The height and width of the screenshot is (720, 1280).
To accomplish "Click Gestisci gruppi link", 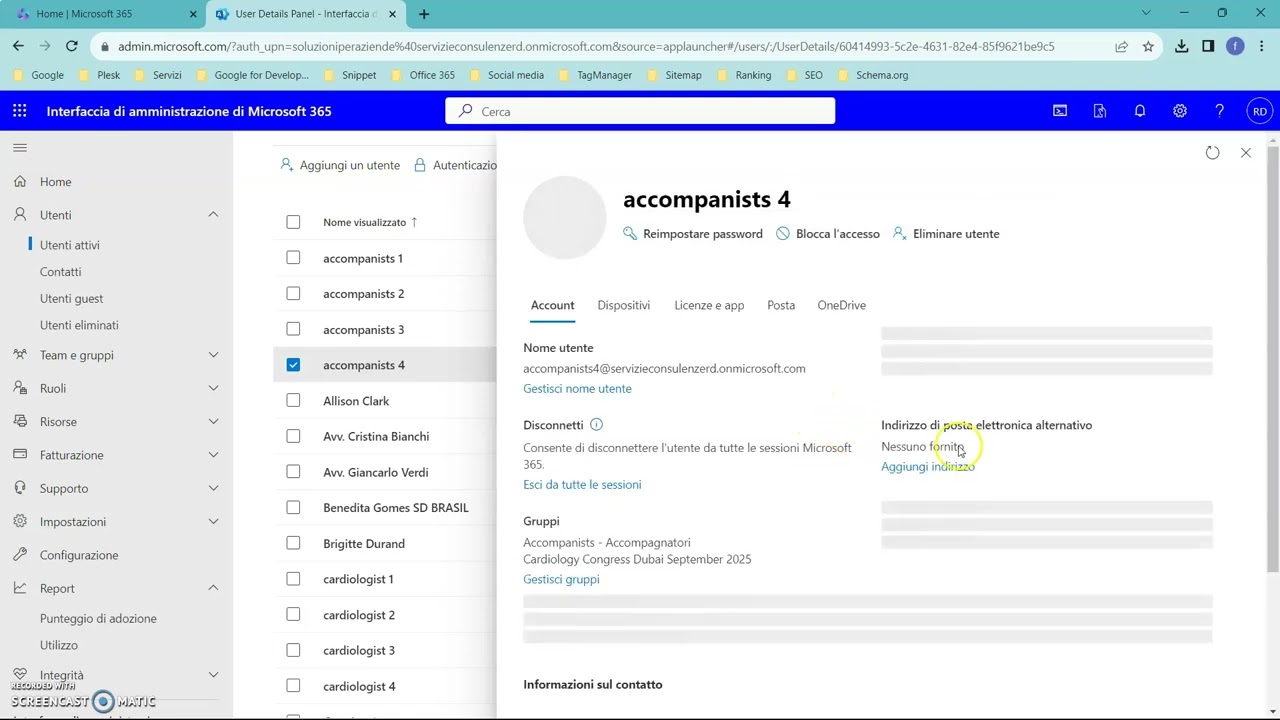I will click(561, 580).
